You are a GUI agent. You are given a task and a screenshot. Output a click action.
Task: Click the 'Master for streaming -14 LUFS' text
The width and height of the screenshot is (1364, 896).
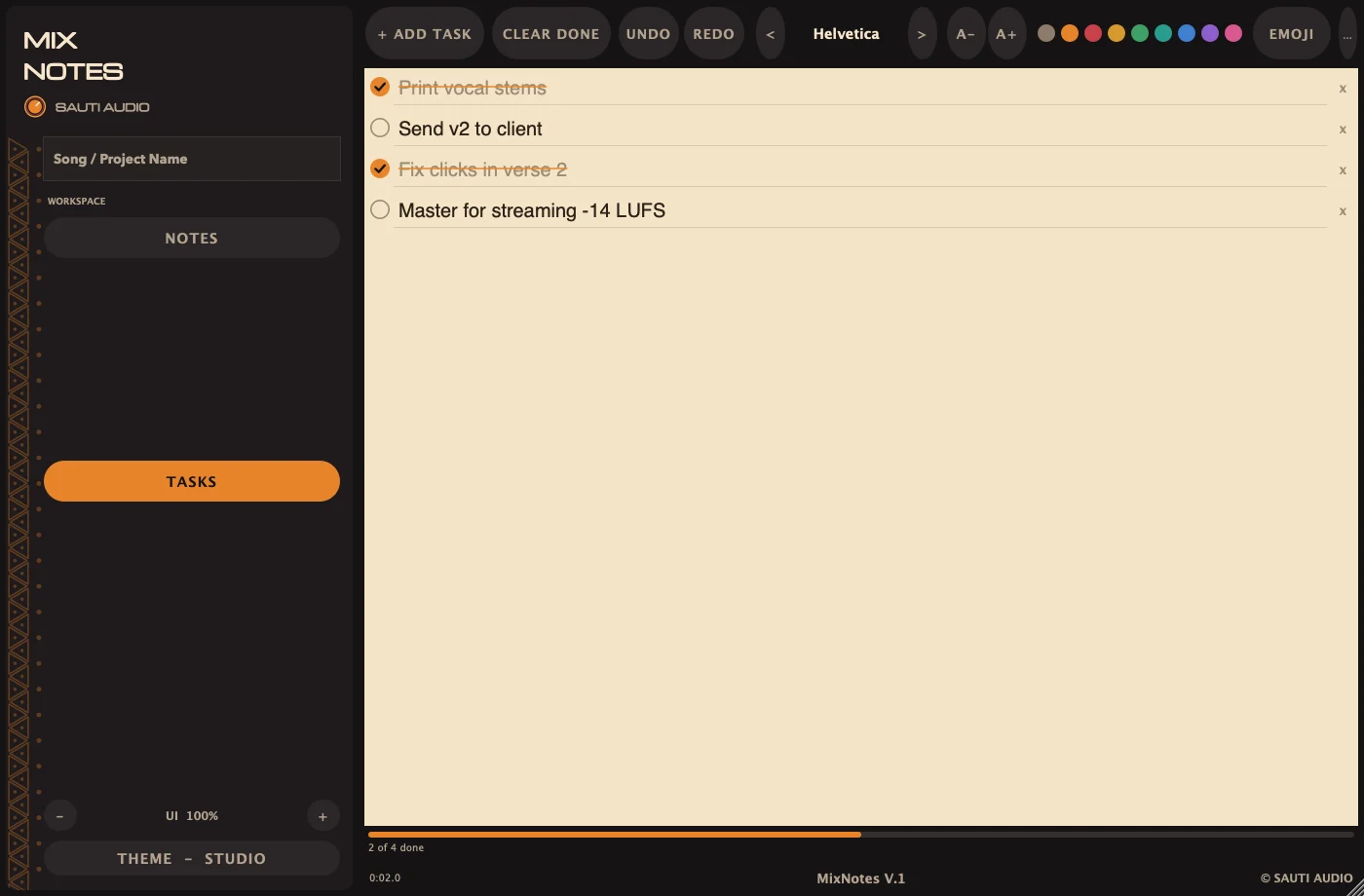click(532, 210)
